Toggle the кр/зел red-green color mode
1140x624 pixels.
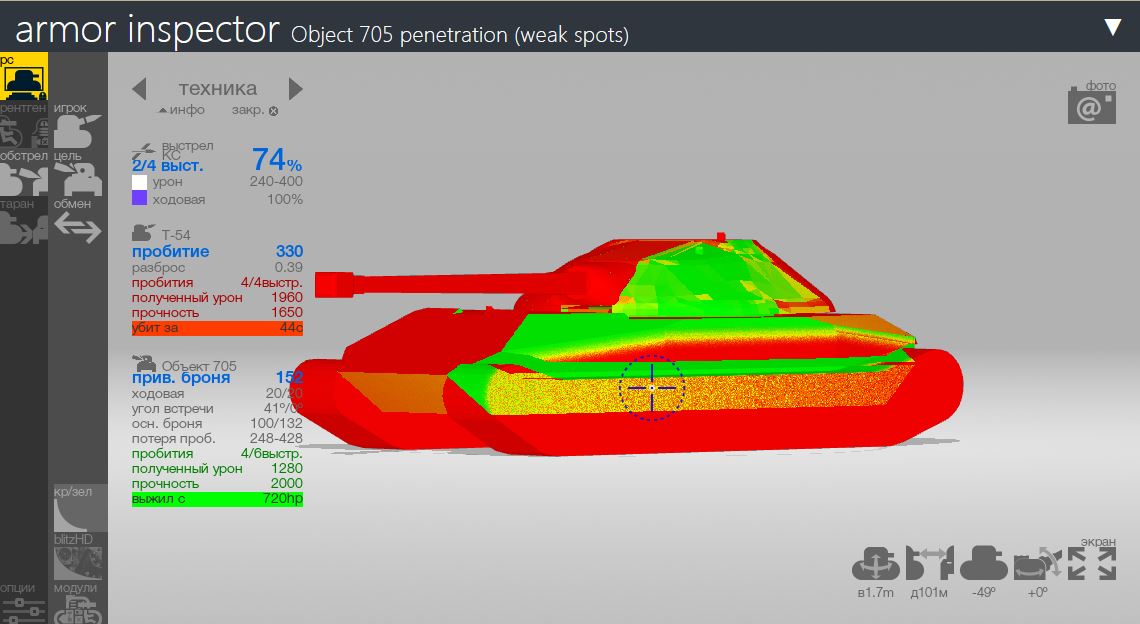tap(80, 508)
